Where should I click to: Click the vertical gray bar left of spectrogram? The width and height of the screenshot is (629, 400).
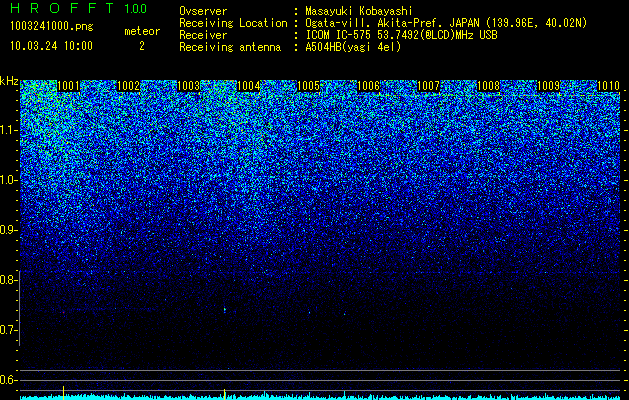[19, 308]
